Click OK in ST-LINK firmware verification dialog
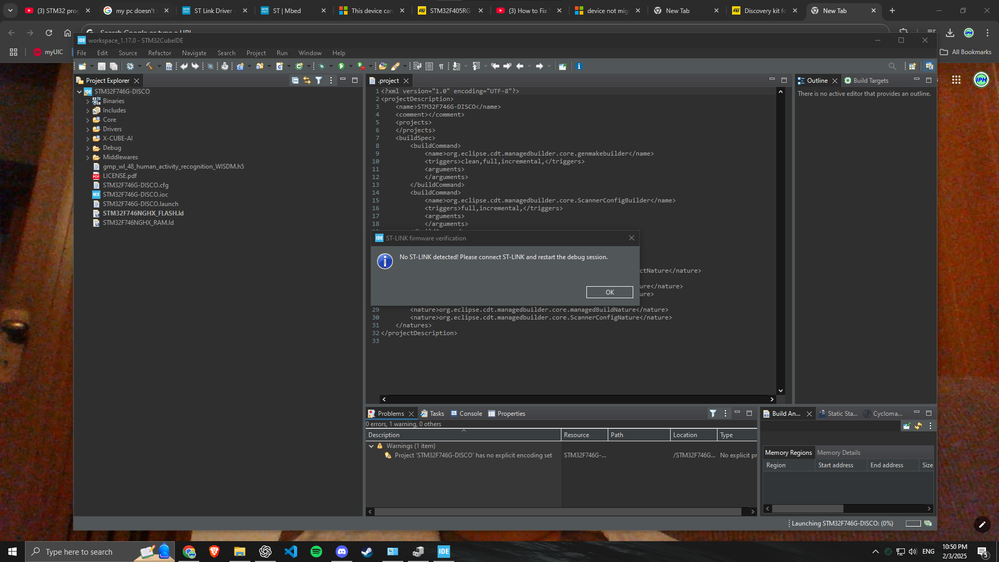Screen dimensions: 999x562 point(609,292)
